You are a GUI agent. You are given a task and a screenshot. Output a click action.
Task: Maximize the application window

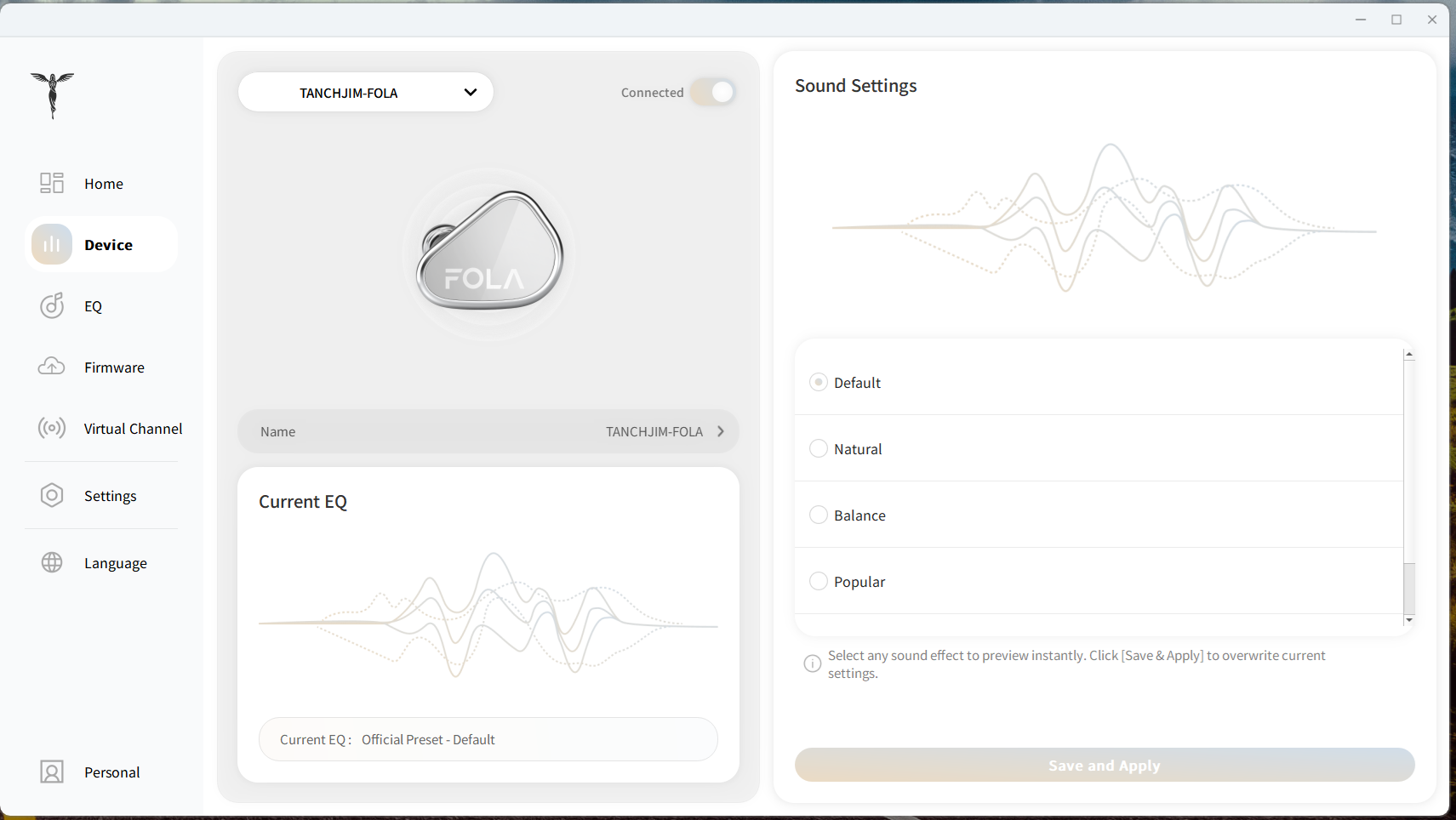click(1396, 20)
